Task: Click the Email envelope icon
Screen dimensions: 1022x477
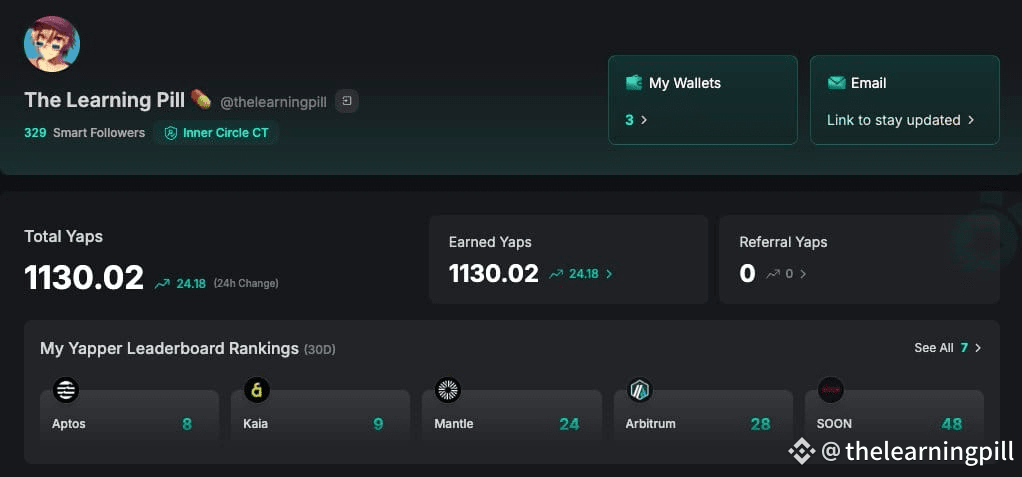Action: [x=836, y=83]
